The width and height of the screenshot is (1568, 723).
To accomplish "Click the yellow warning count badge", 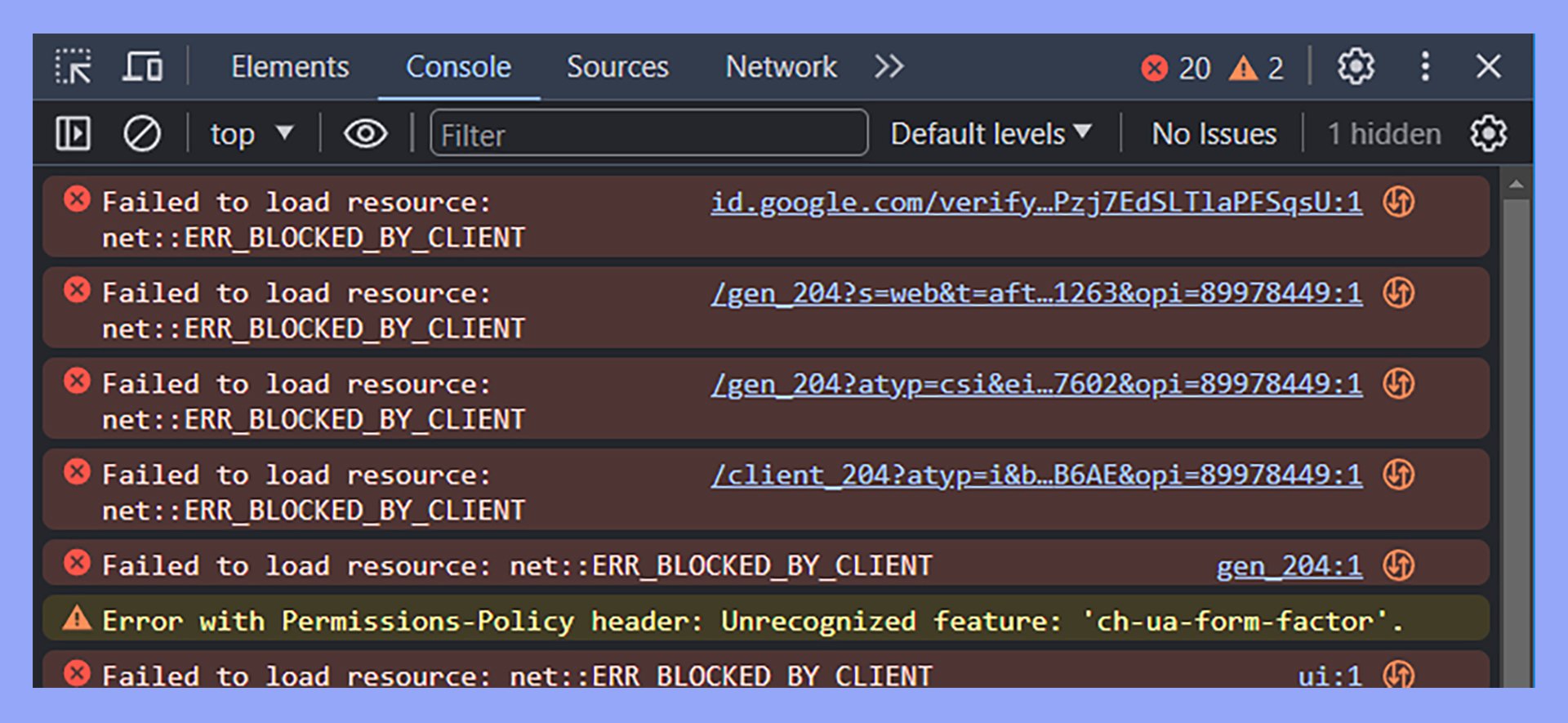I will click(1256, 69).
